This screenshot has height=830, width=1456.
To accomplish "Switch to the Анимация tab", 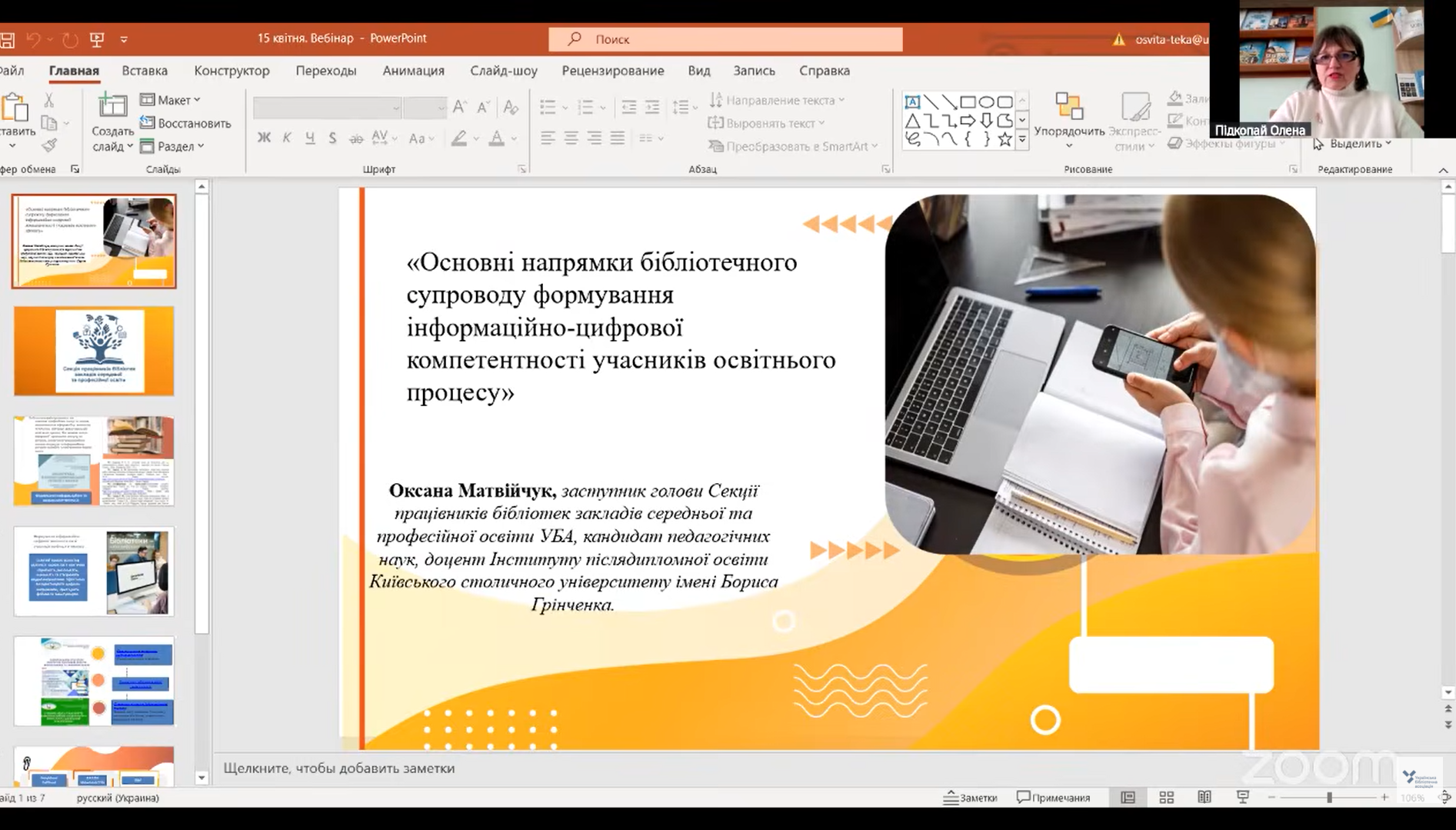I will (x=413, y=71).
